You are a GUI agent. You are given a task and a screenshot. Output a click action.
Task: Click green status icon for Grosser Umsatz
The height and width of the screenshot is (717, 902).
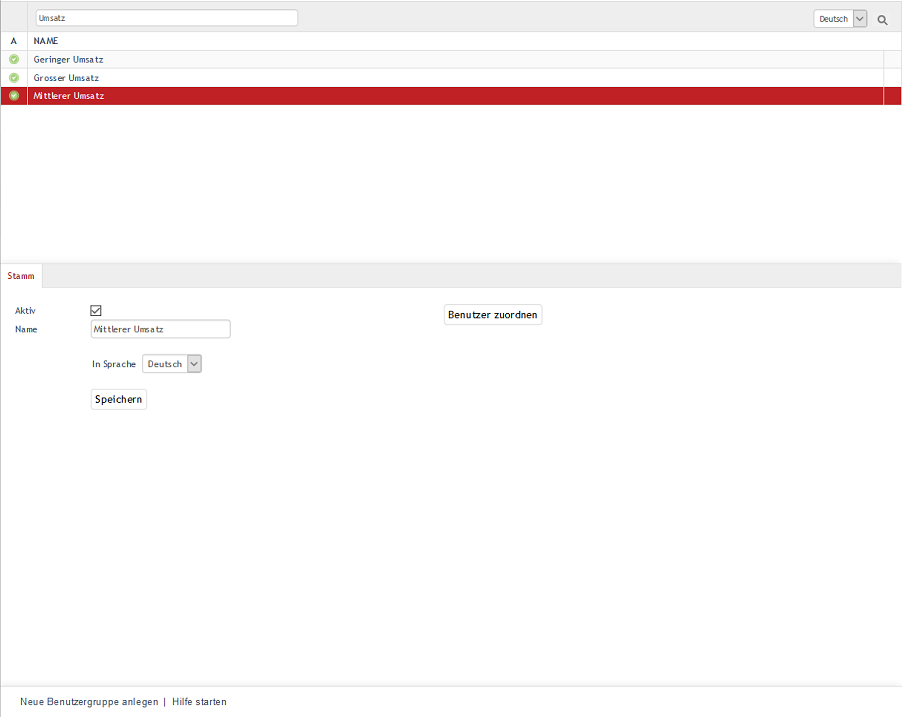[14, 78]
